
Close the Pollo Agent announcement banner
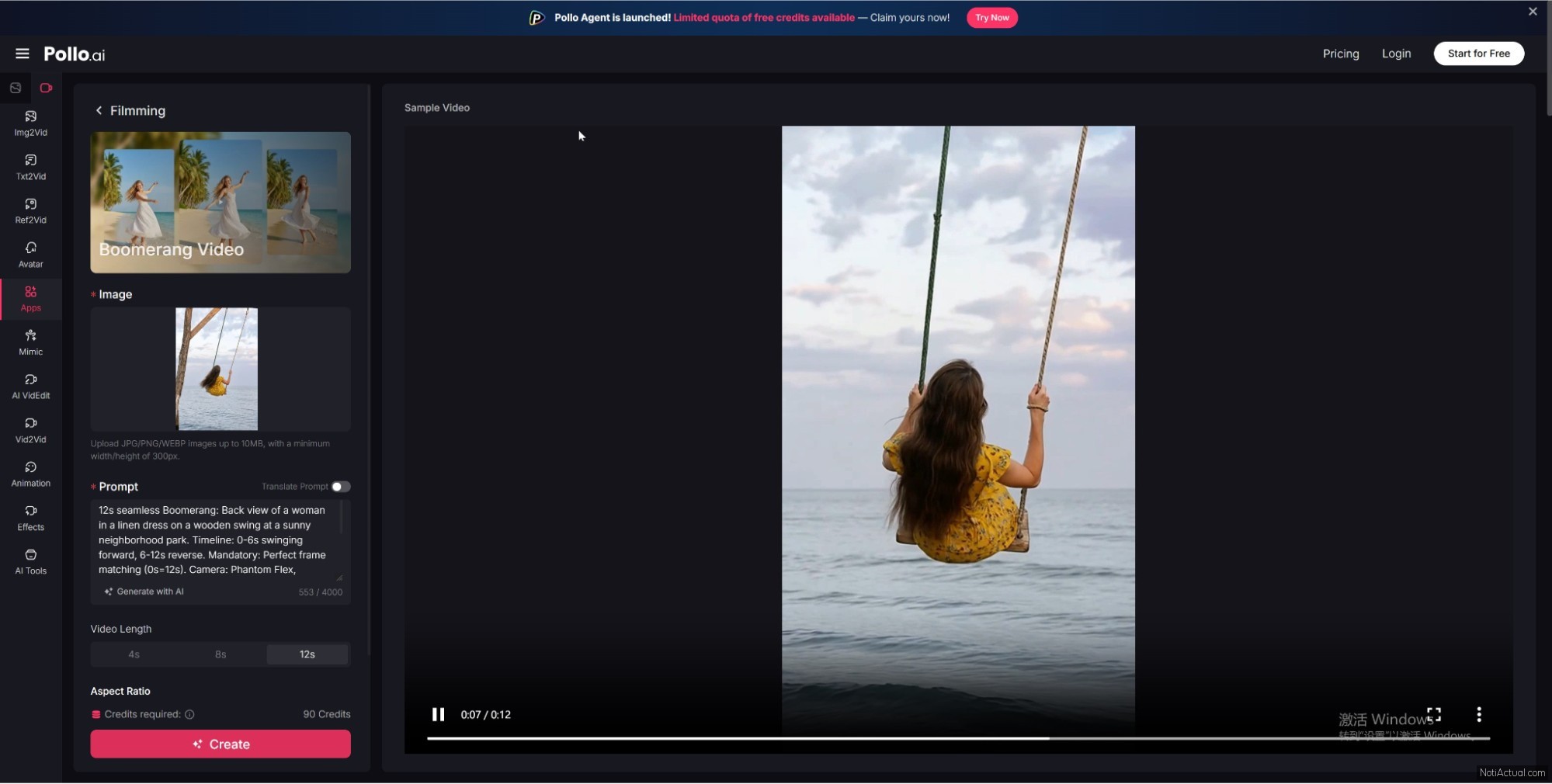coord(1533,11)
